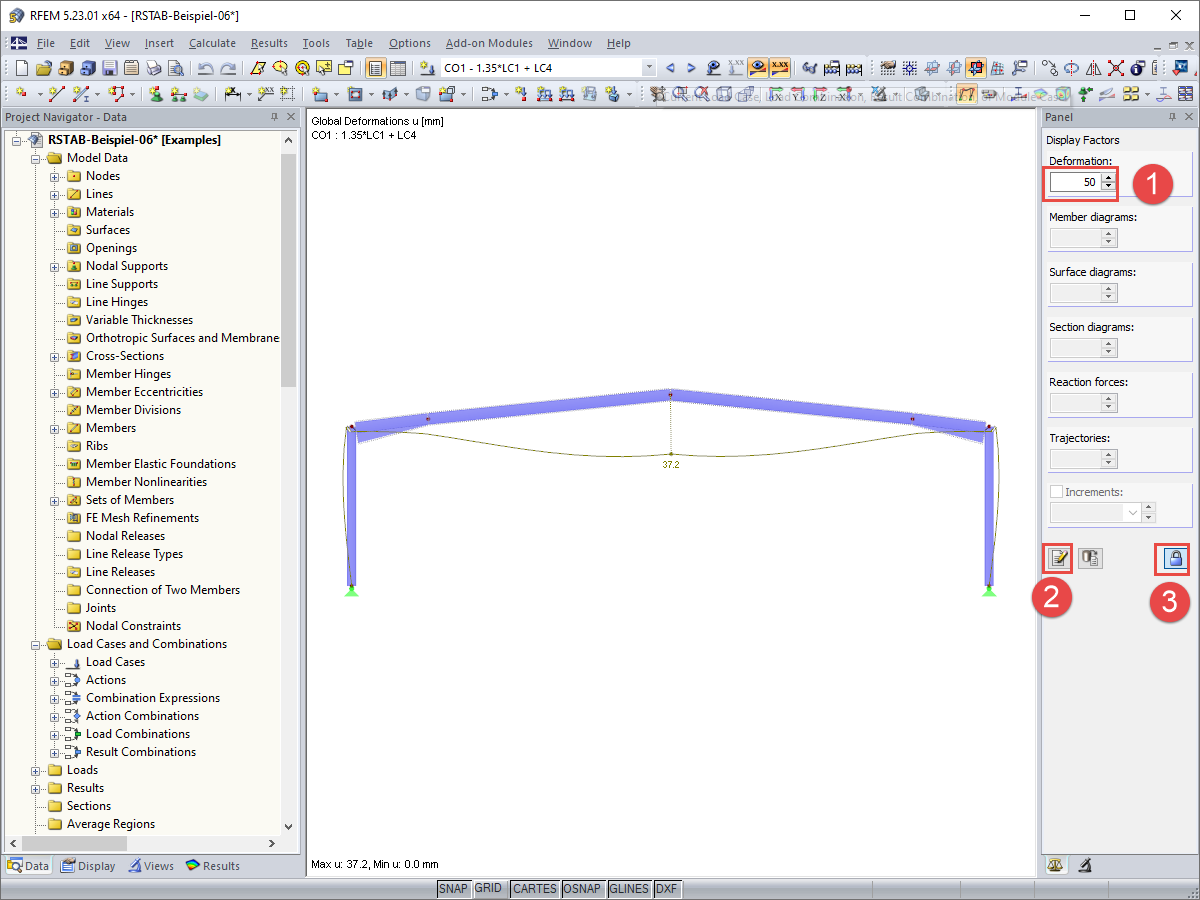This screenshot has width=1200, height=900.
Task: Expand the Results folder
Action: click(x=36, y=788)
